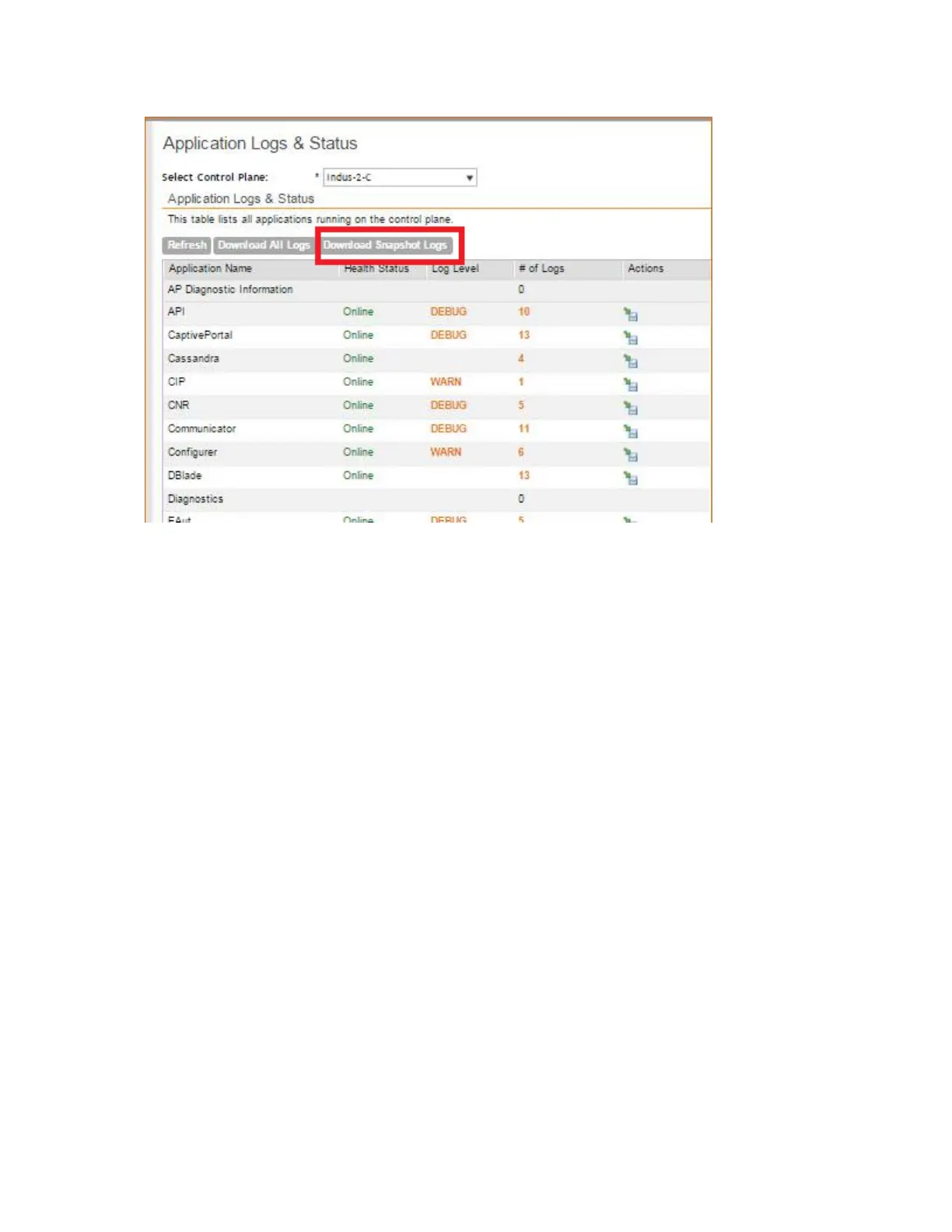Click the Refresh button

pos(187,245)
